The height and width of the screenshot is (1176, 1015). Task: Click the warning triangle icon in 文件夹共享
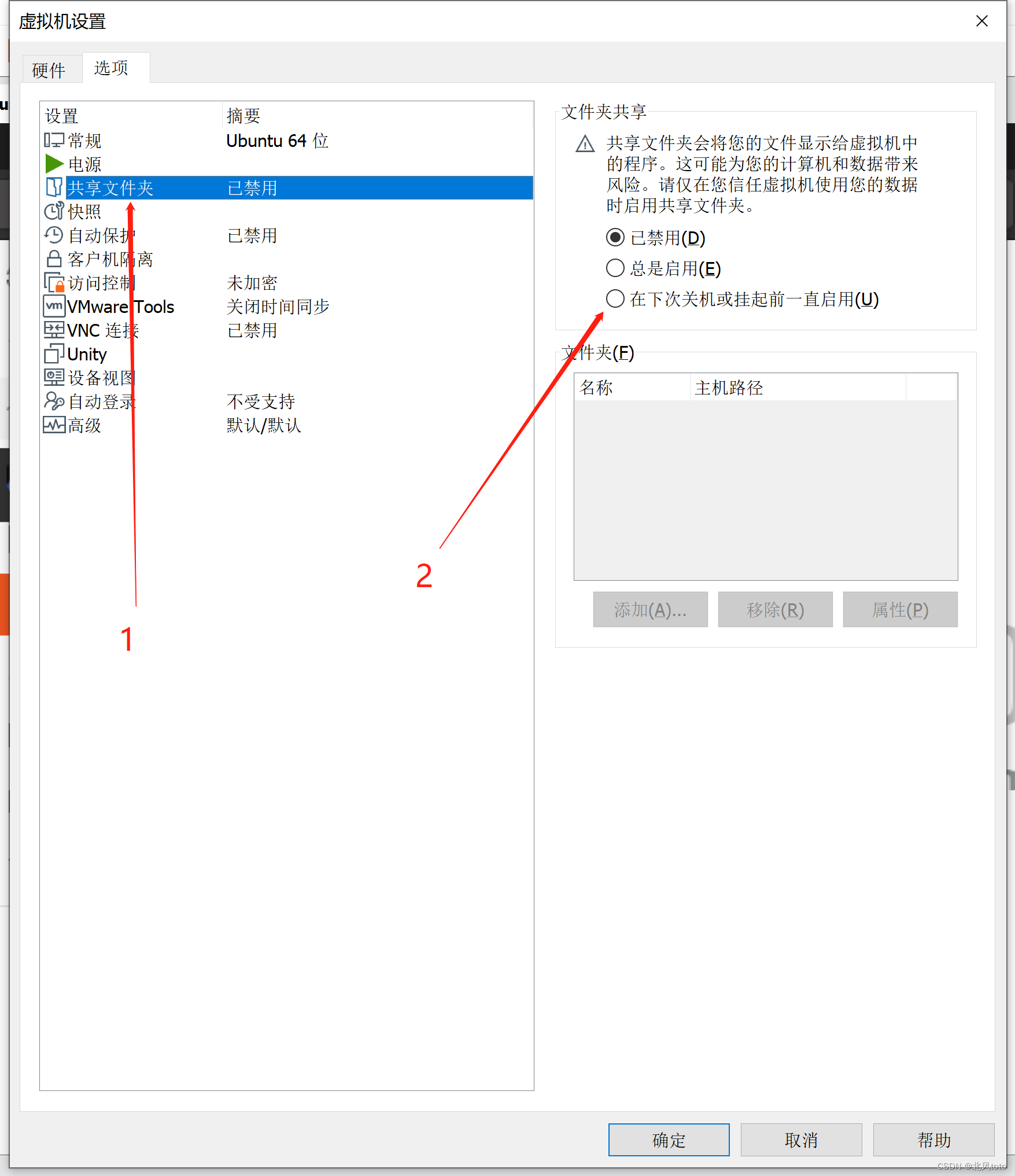(585, 143)
